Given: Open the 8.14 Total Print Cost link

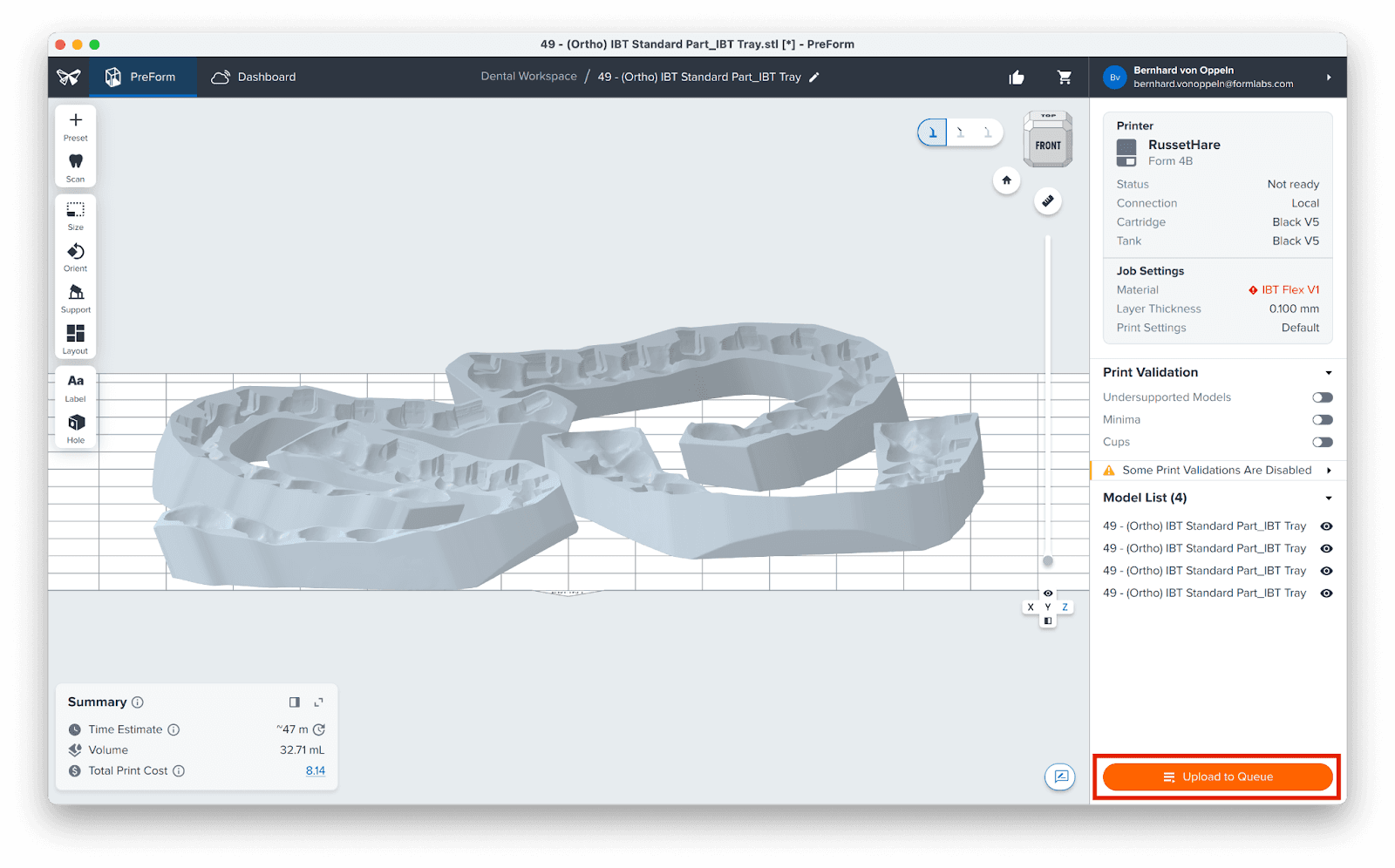Looking at the screenshot, I should (x=315, y=770).
